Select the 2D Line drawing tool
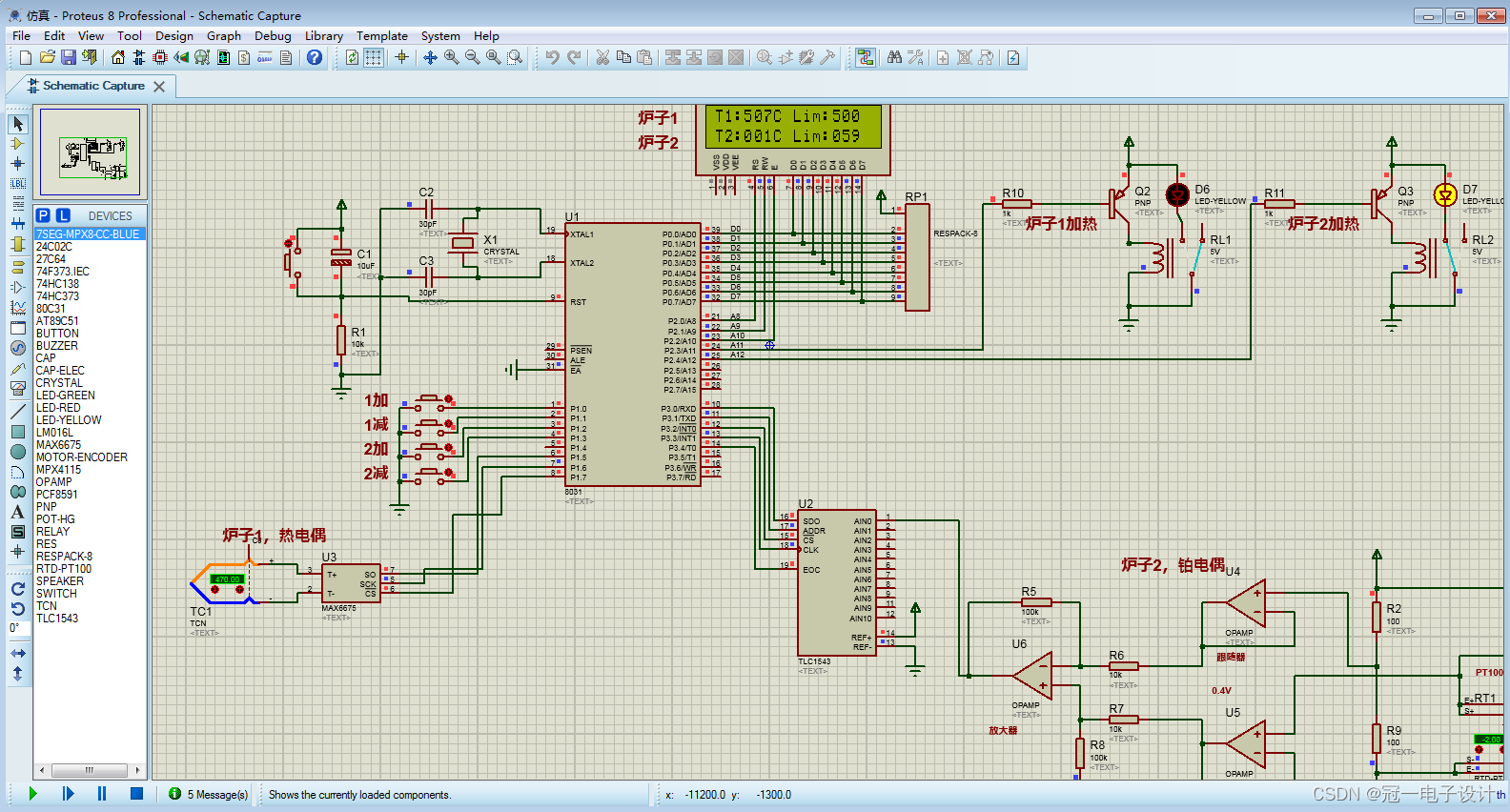The height and width of the screenshot is (812, 1510). tap(17, 412)
